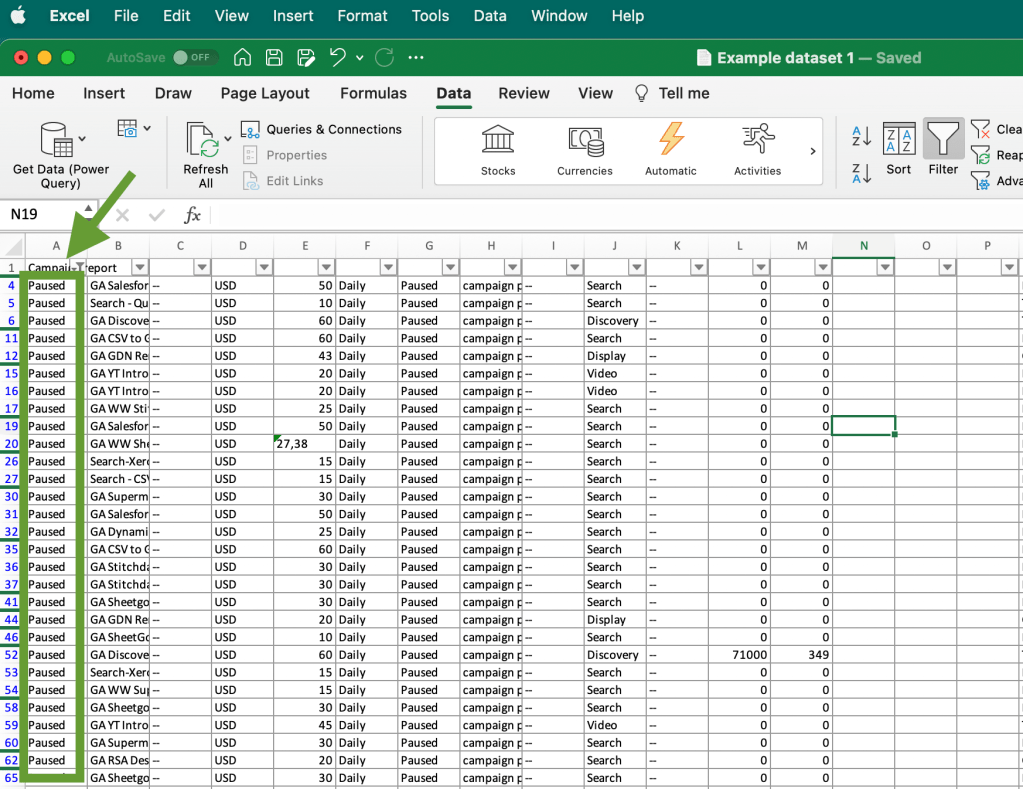Open the filter dropdown in column E
The width and height of the screenshot is (1023, 789).
pos(326,267)
